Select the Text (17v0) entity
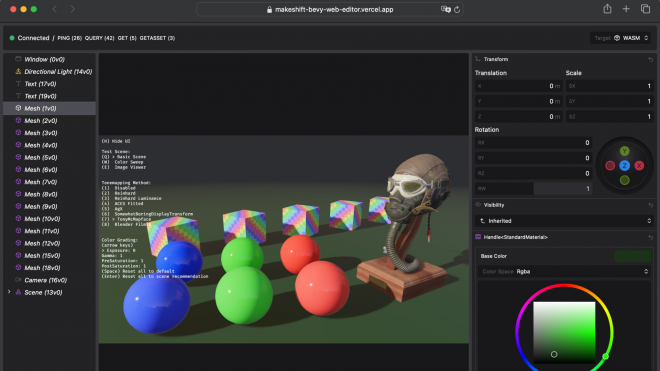 pos(49,84)
